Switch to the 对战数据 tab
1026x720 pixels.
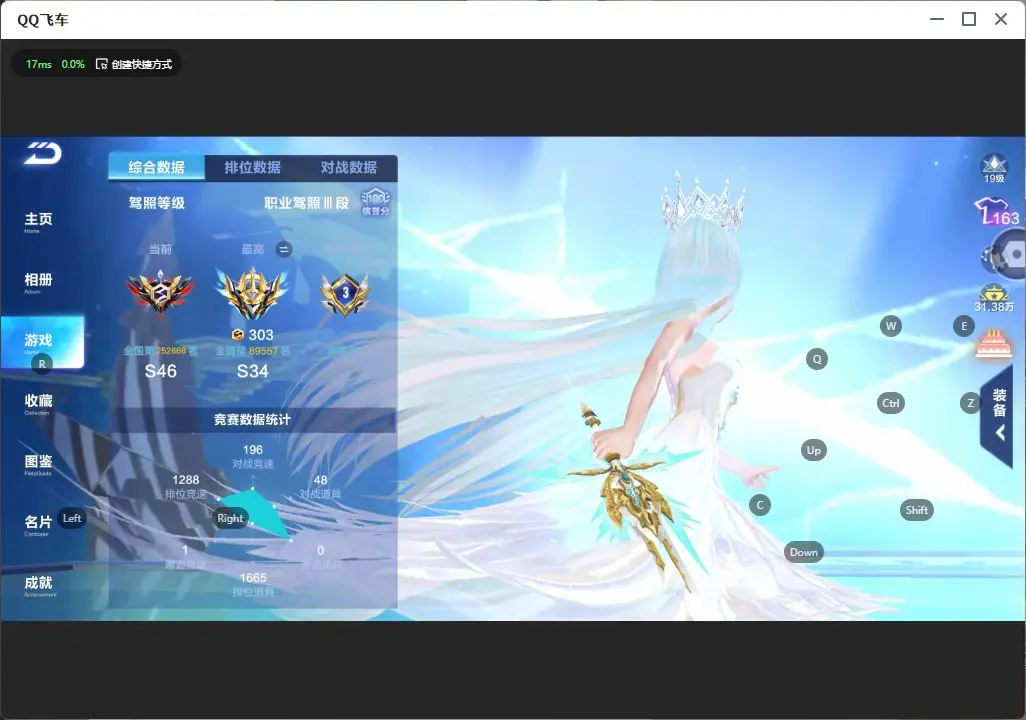click(349, 168)
